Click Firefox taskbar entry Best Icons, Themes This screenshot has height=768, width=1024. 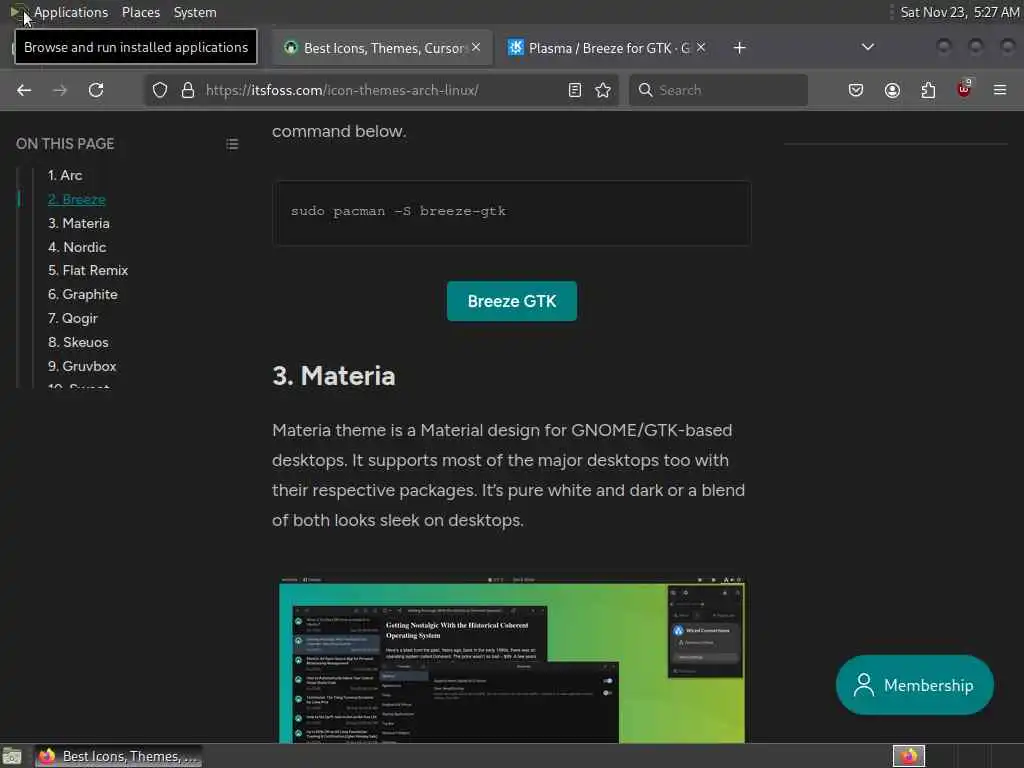[118, 756]
